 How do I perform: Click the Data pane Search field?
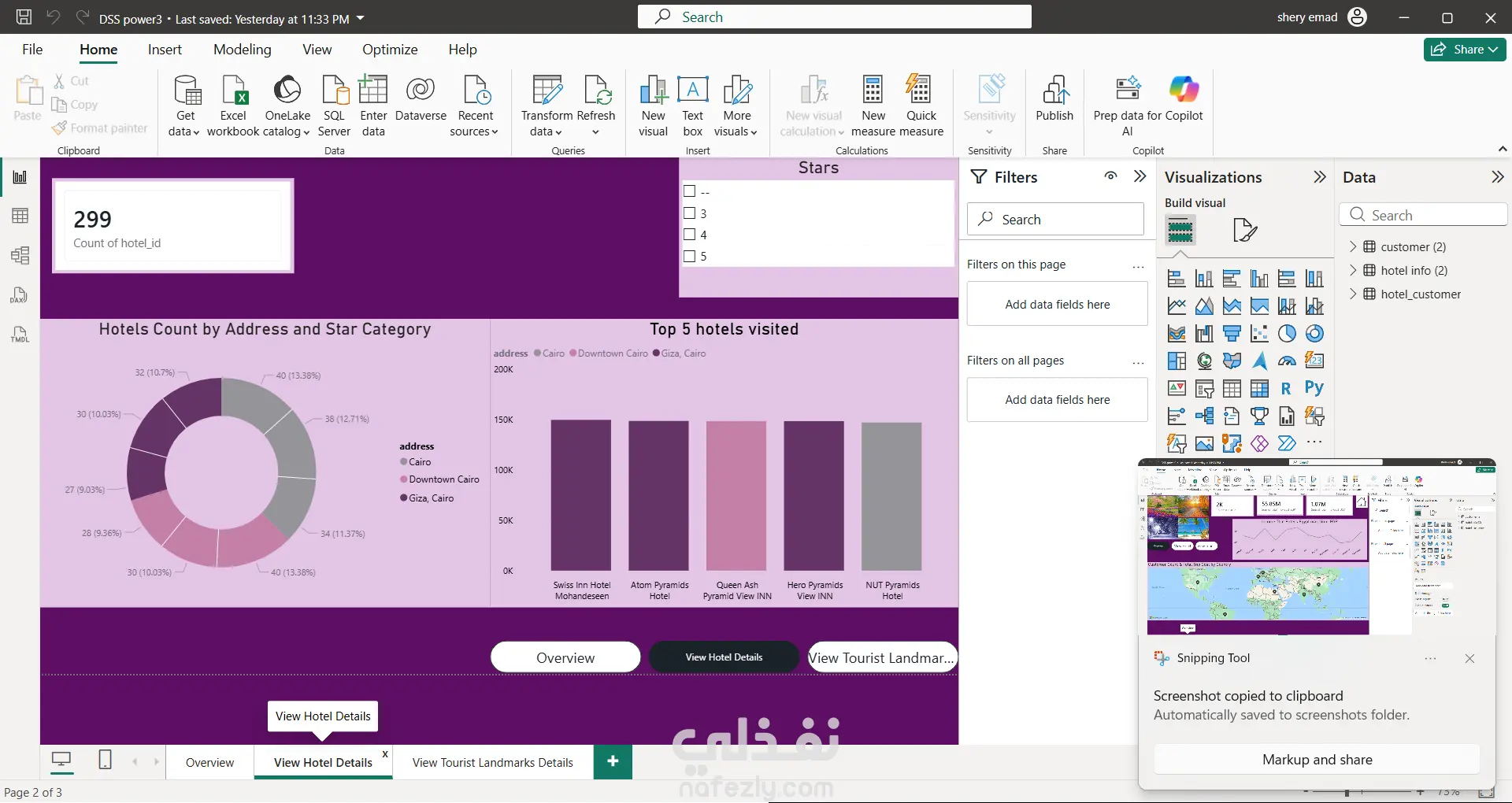[x=1423, y=215]
